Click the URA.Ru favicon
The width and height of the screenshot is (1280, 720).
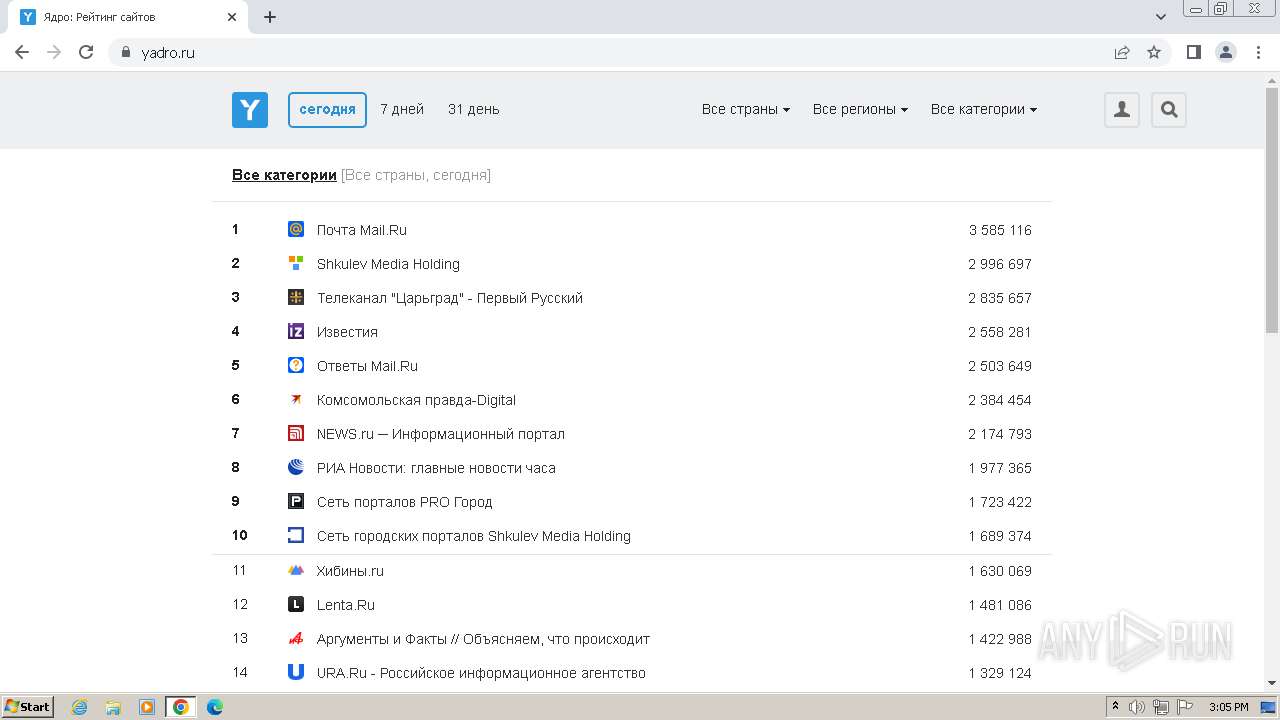(x=296, y=673)
